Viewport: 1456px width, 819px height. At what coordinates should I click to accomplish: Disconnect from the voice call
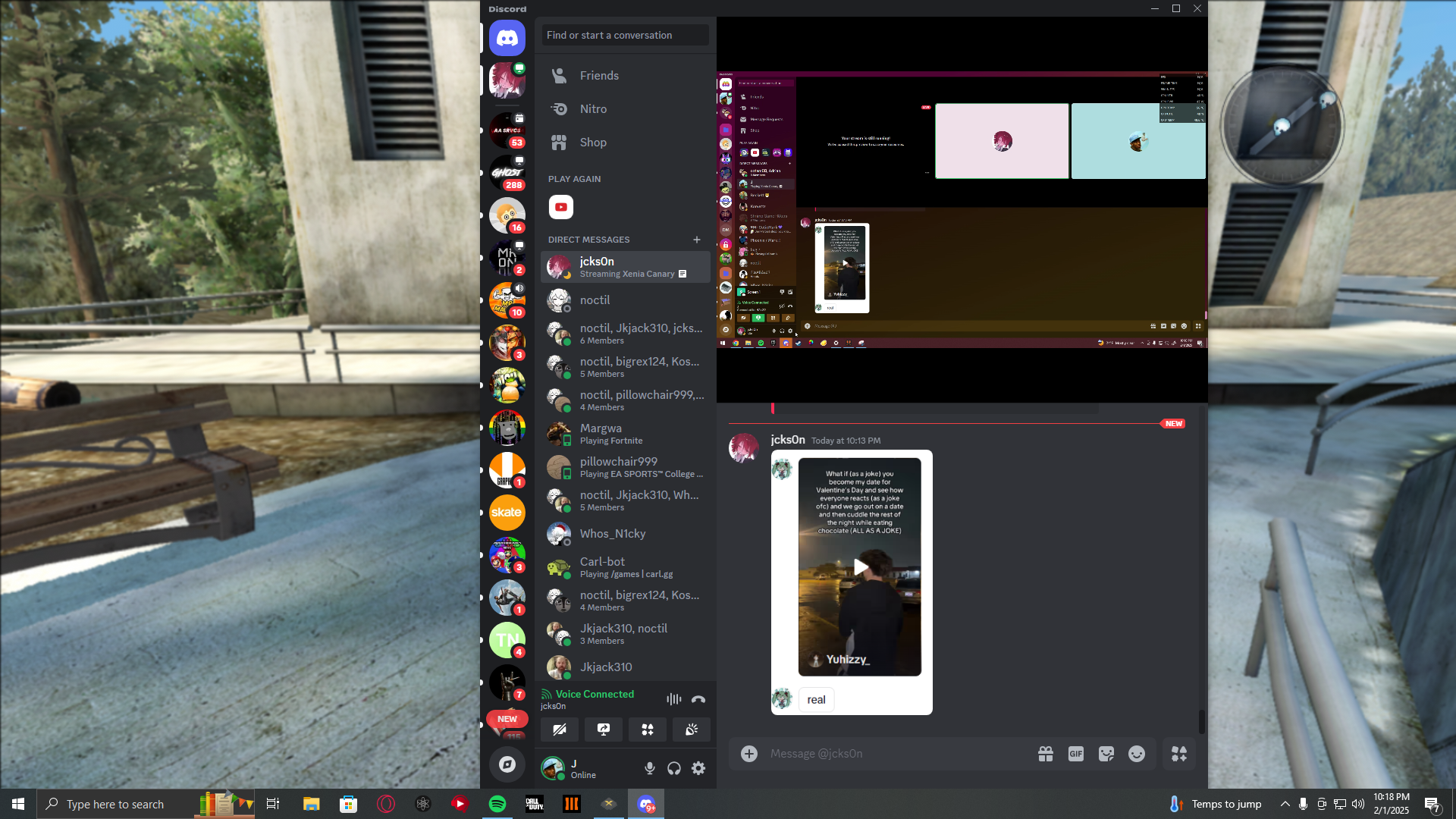pyautogui.click(x=698, y=699)
